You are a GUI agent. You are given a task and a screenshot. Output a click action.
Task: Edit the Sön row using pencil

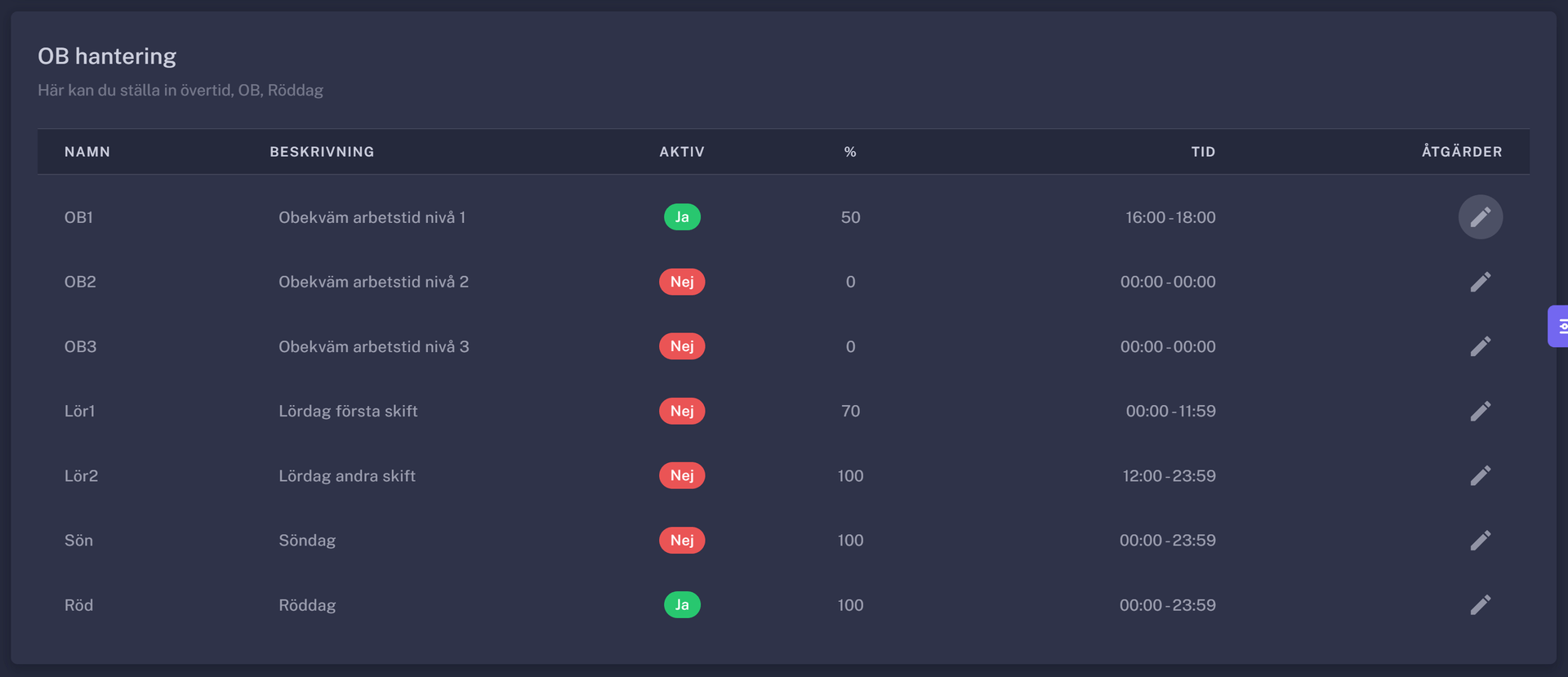pos(1480,540)
